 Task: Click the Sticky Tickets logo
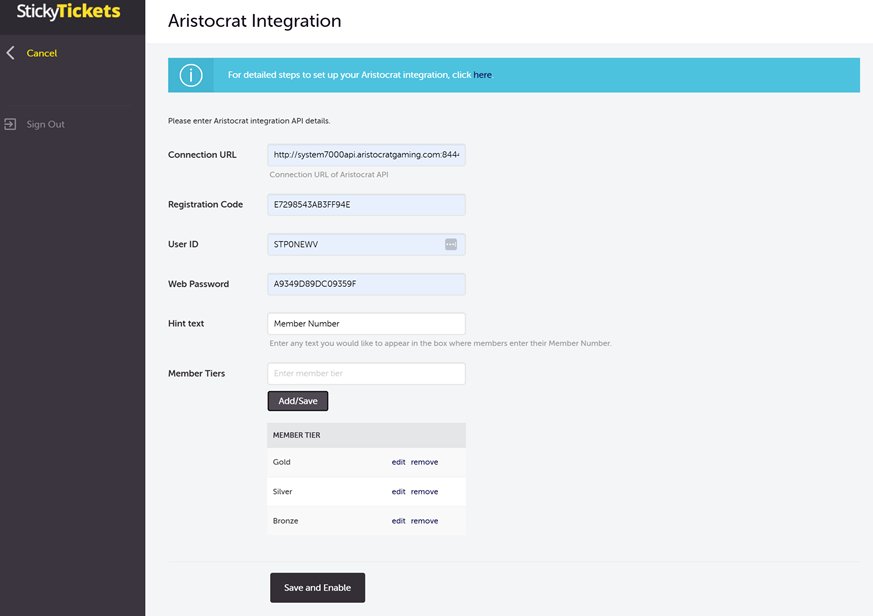[x=68, y=13]
